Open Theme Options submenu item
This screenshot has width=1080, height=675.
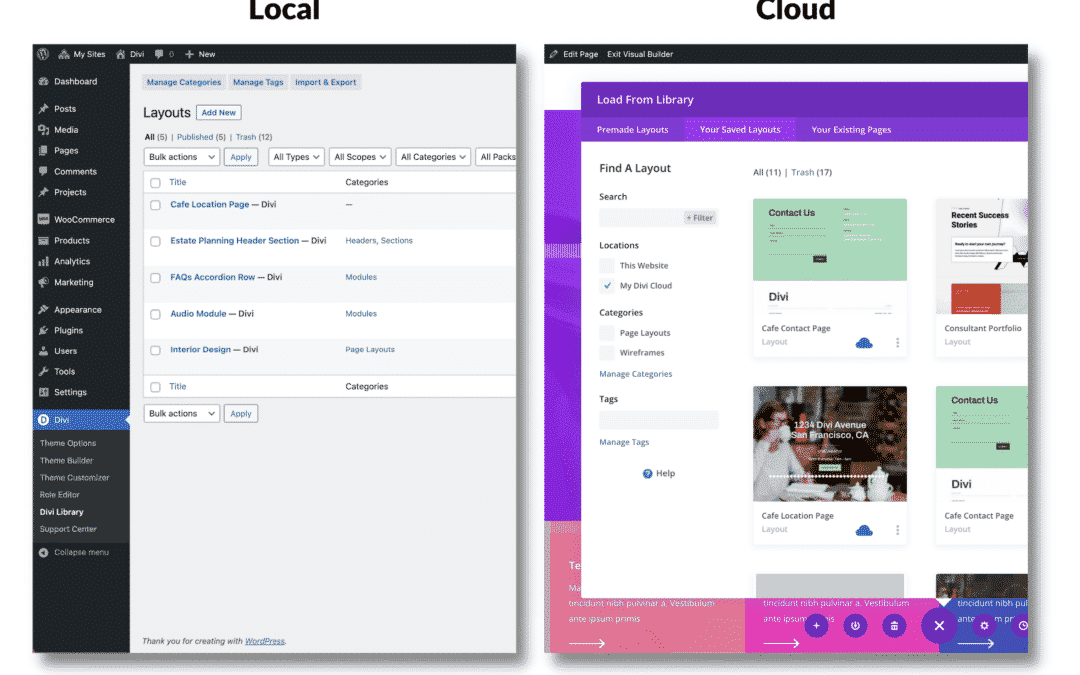(68, 443)
